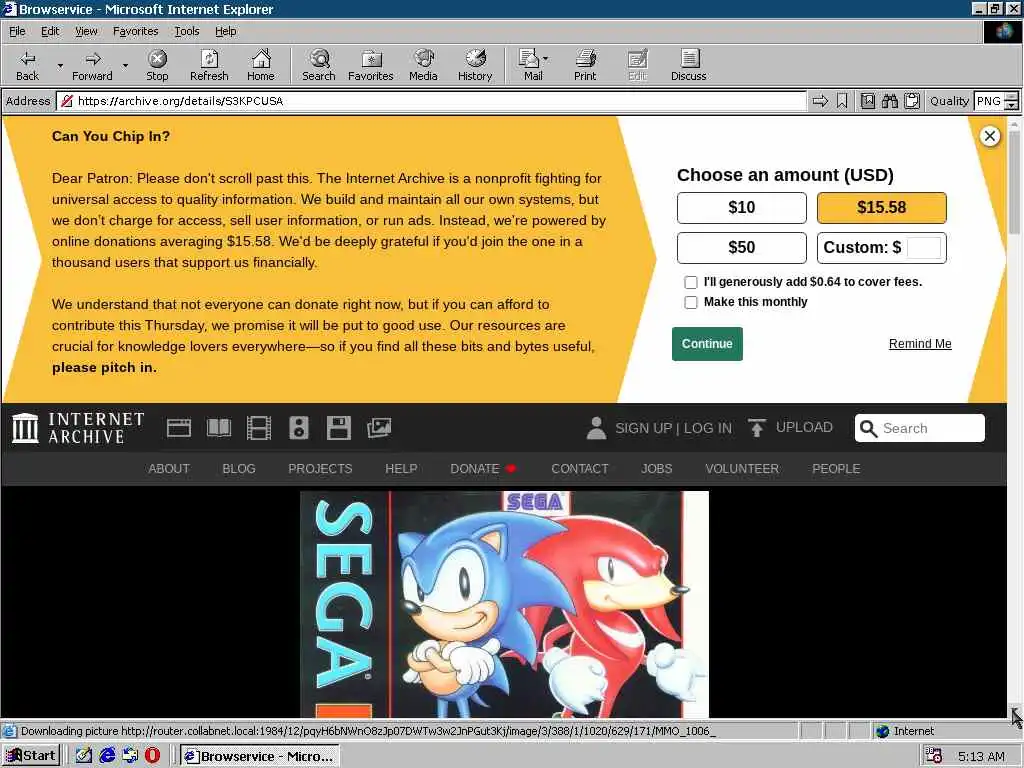The image size is (1024, 768).
Task: Expand the Mail button dropdown arrow
Action: pyautogui.click(x=546, y=59)
